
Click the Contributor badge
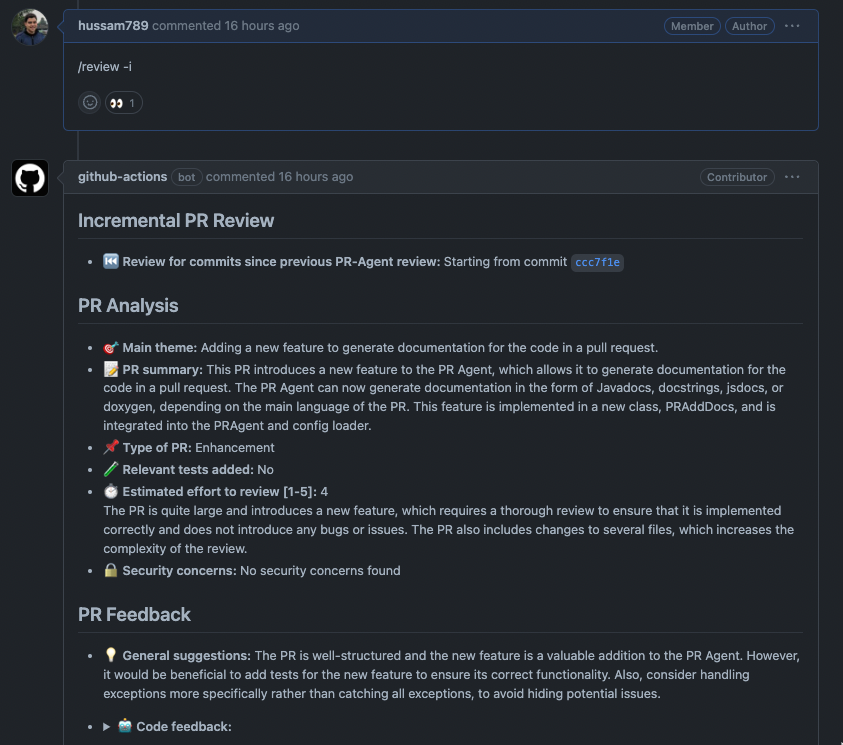tap(737, 177)
